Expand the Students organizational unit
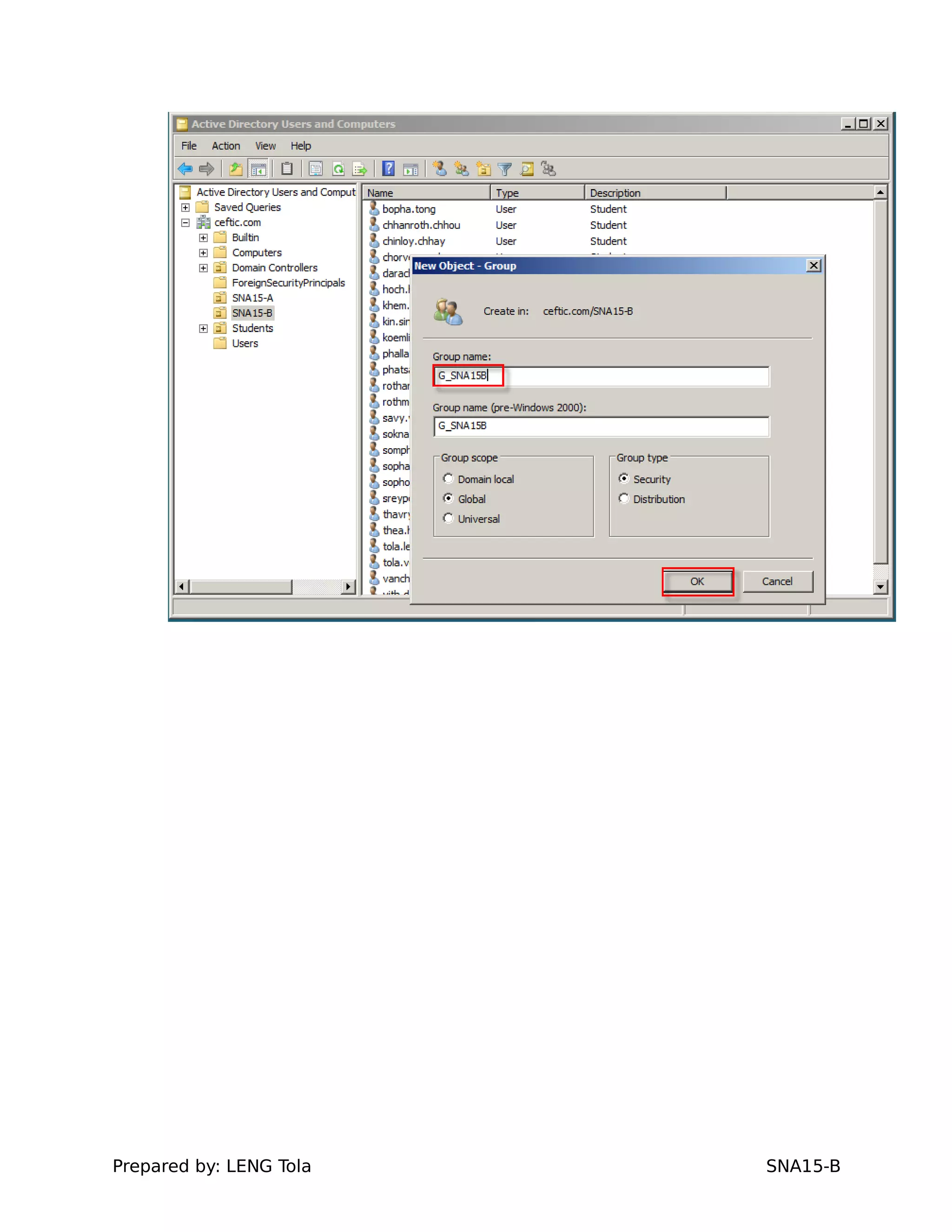This screenshot has width=952, height=1232. pyautogui.click(x=203, y=328)
